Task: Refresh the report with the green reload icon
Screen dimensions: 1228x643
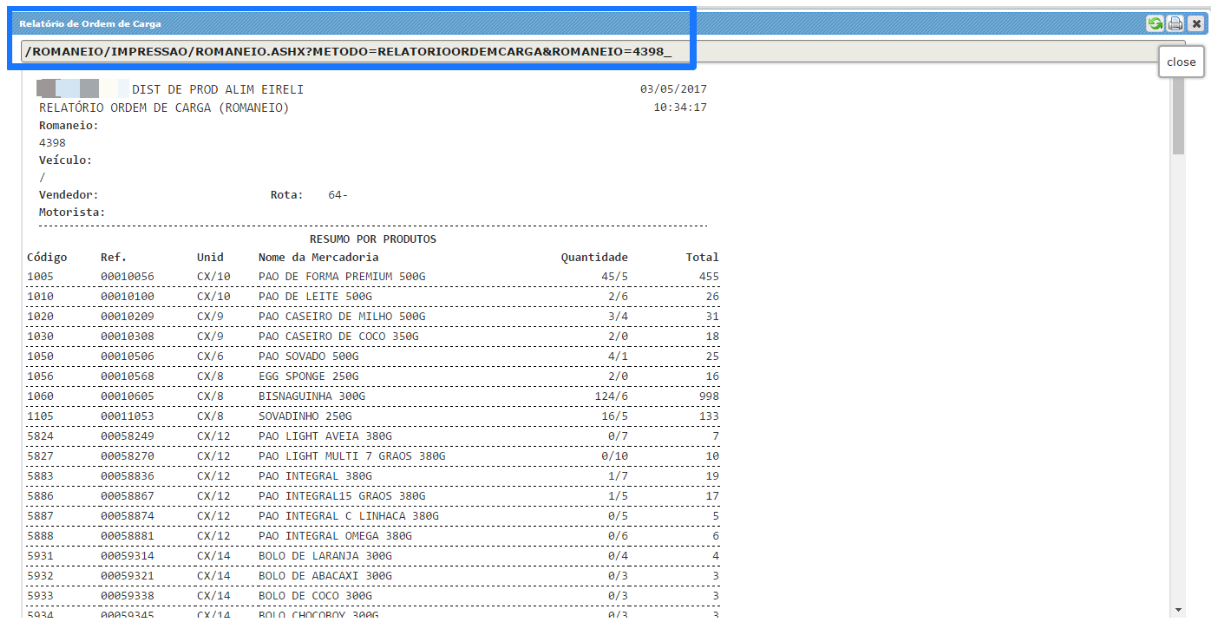Action: pyautogui.click(x=1156, y=23)
